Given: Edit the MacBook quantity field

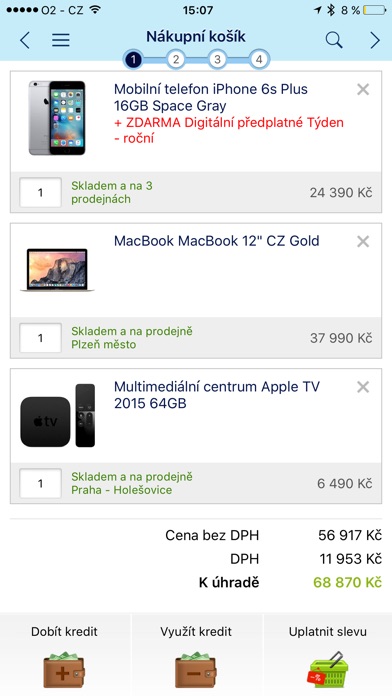Looking at the screenshot, I should 40,338.
